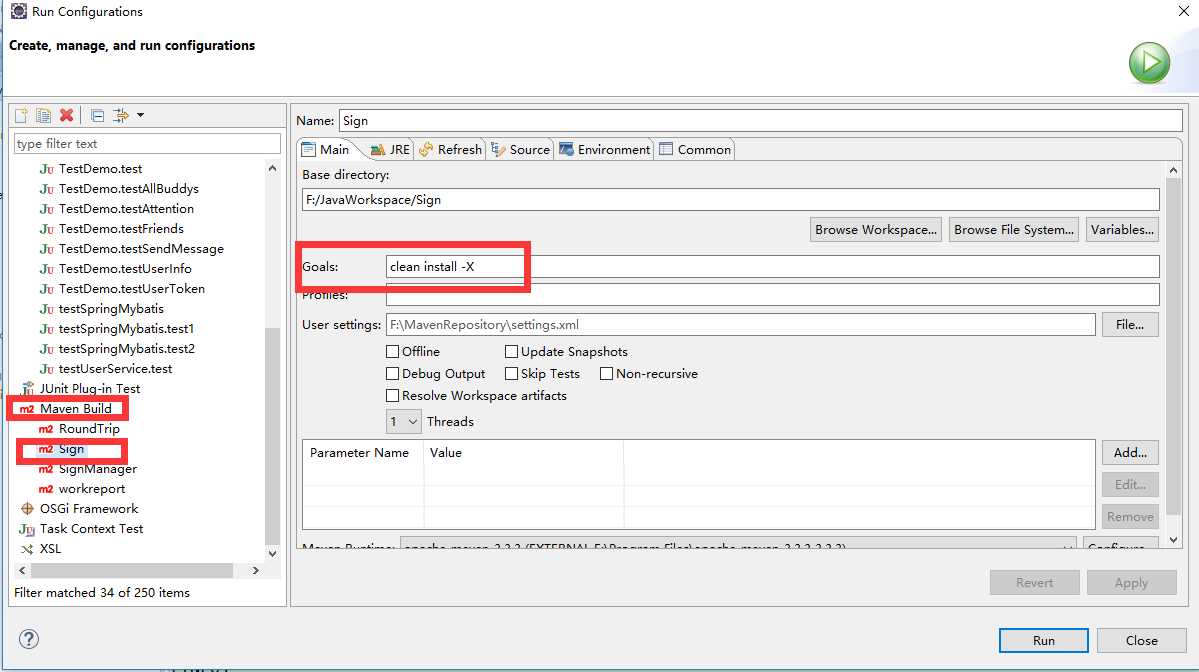The width and height of the screenshot is (1199, 672).
Task: Click the XSL configuration icon
Action: pos(28,549)
